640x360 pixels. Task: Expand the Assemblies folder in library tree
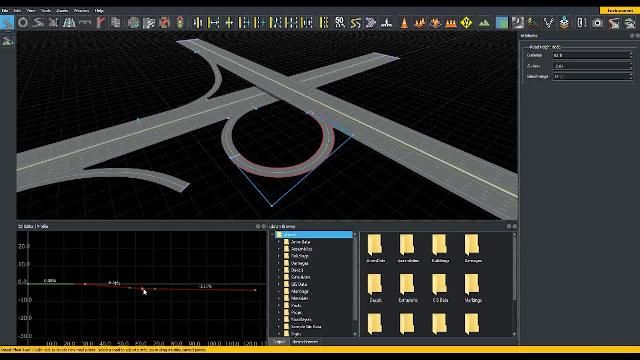click(x=279, y=249)
